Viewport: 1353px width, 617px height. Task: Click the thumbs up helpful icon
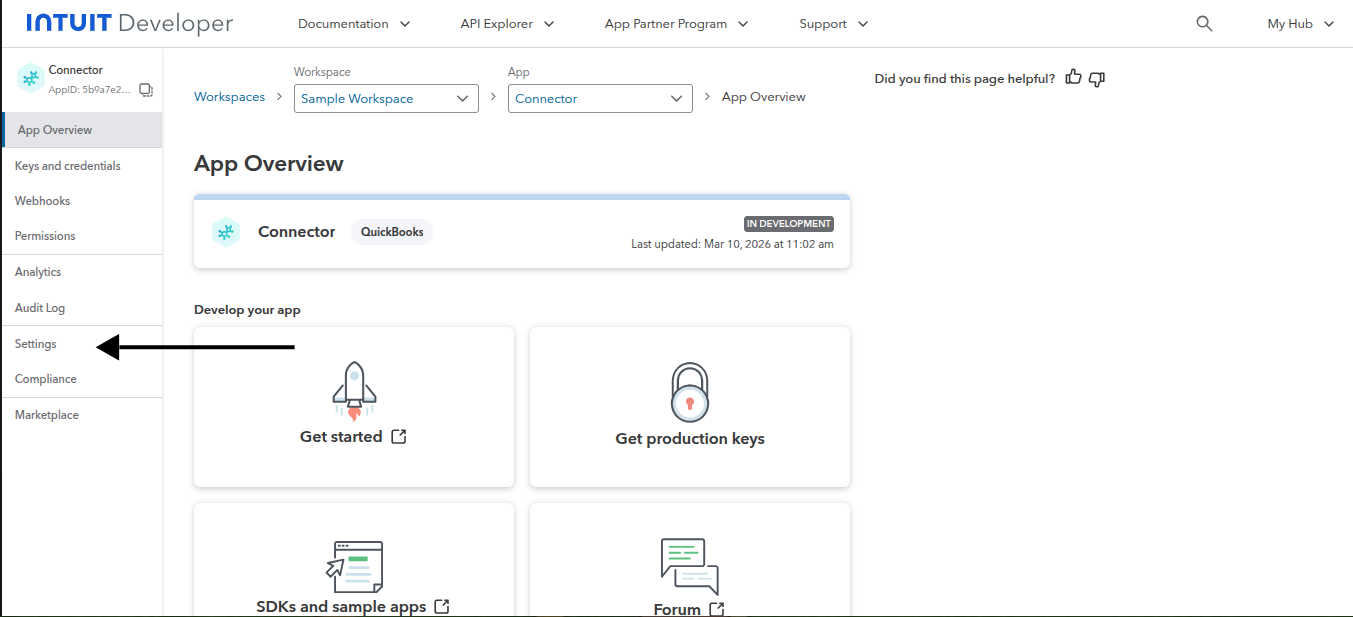pyautogui.click(x=1073, y=78)
